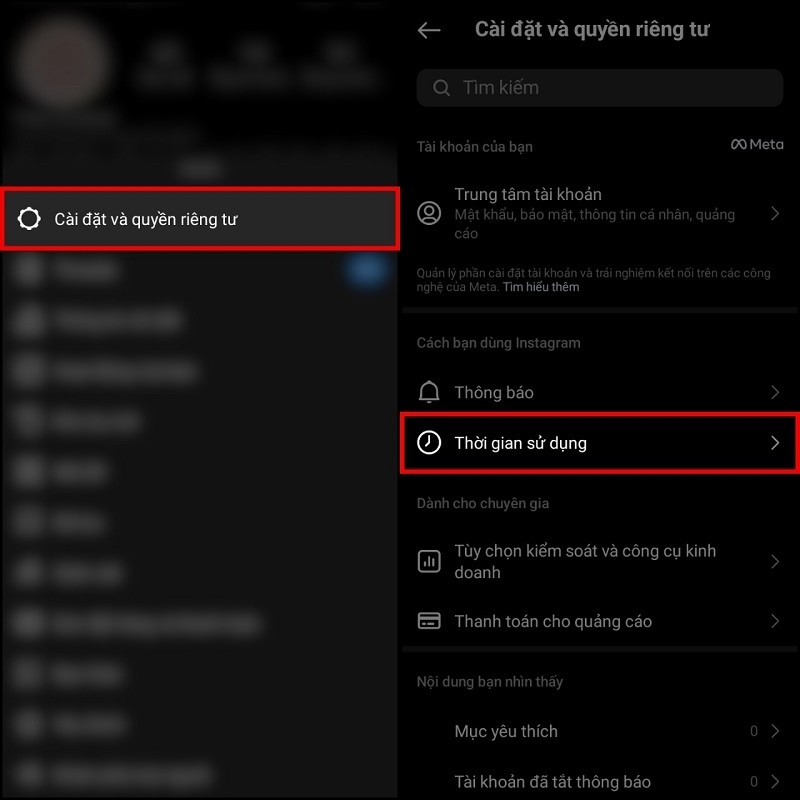Click the blurred profile avatar thumbnail
Screen dimensions: 800x800
coord(62,62)
